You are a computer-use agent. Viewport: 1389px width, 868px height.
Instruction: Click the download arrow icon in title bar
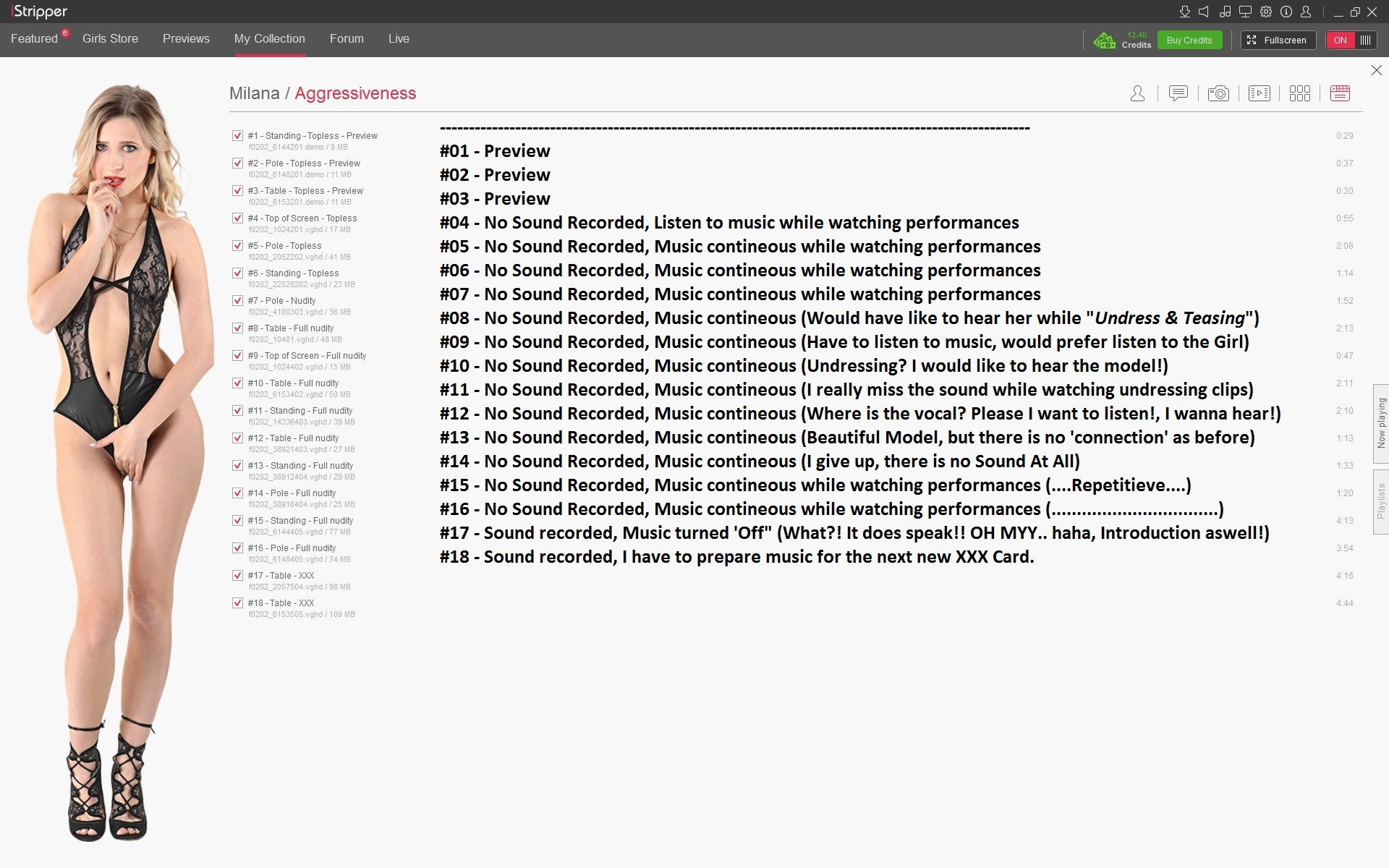(1184, 12)
